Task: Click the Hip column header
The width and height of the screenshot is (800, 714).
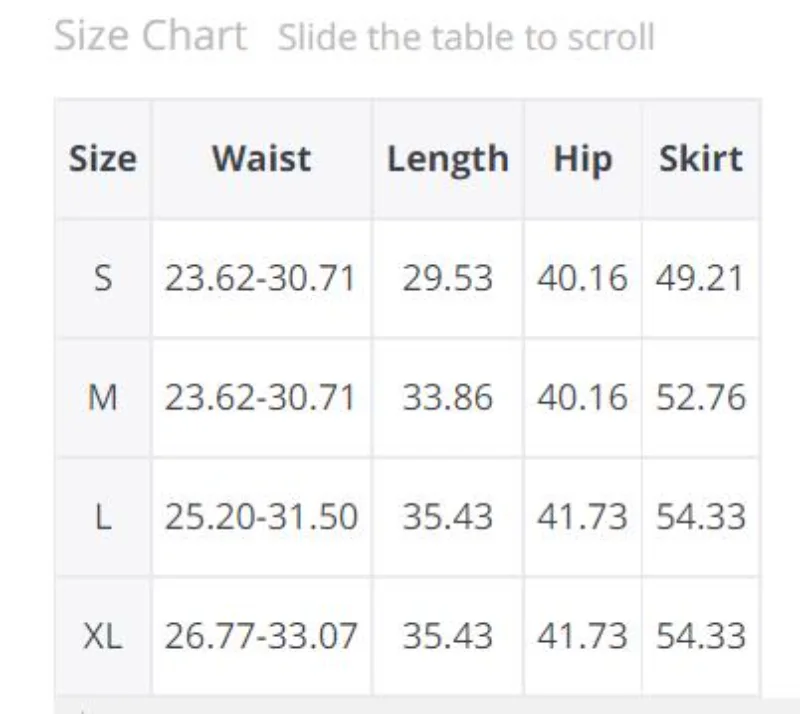Action: pyautogui.click(x=582, y=159)
